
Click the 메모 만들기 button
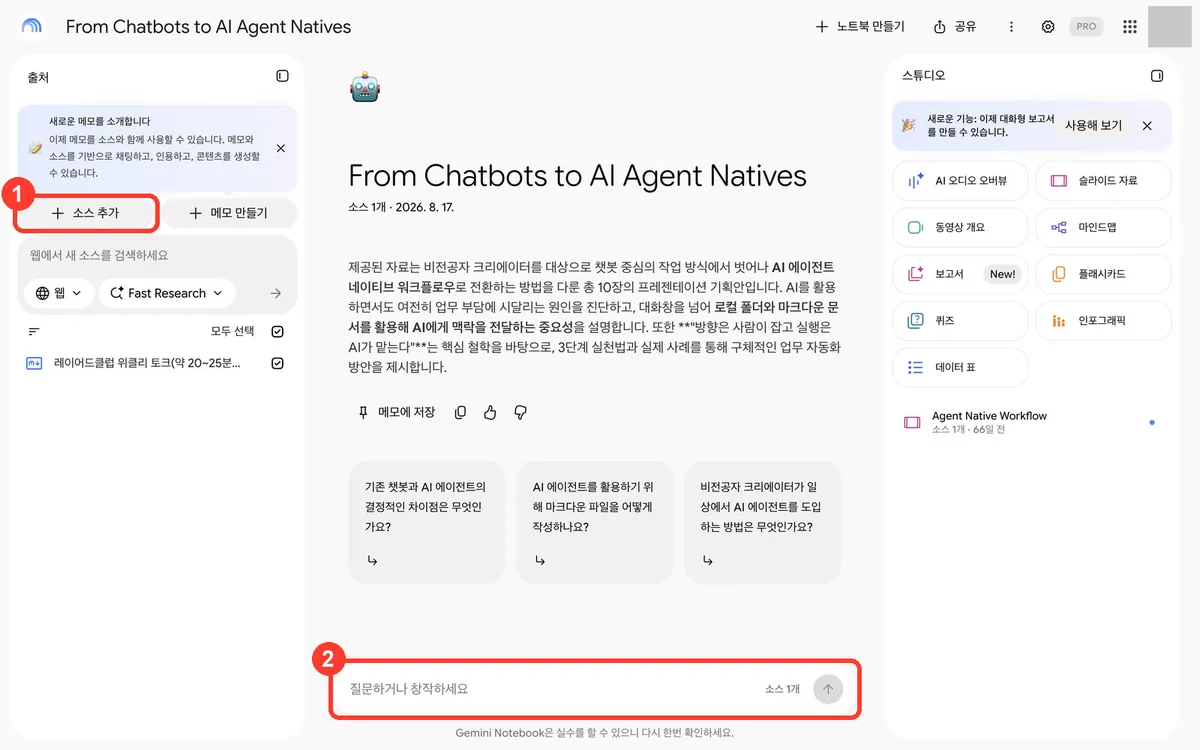click(x=229, y=213)
